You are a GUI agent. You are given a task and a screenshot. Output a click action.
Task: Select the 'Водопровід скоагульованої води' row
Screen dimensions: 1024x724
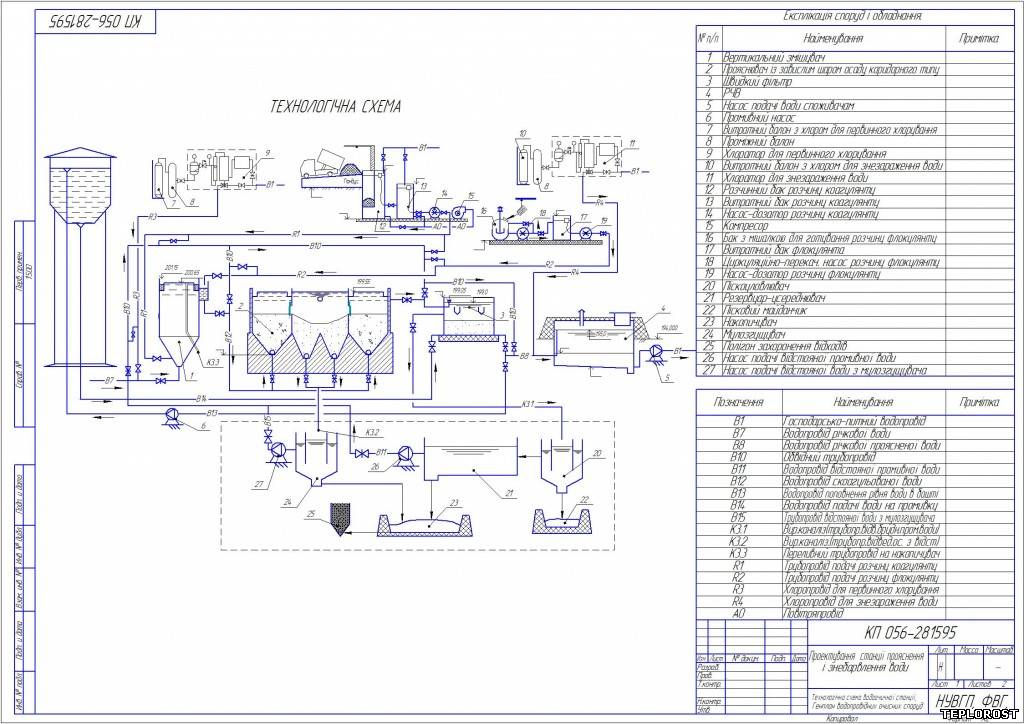coord(857,481)
